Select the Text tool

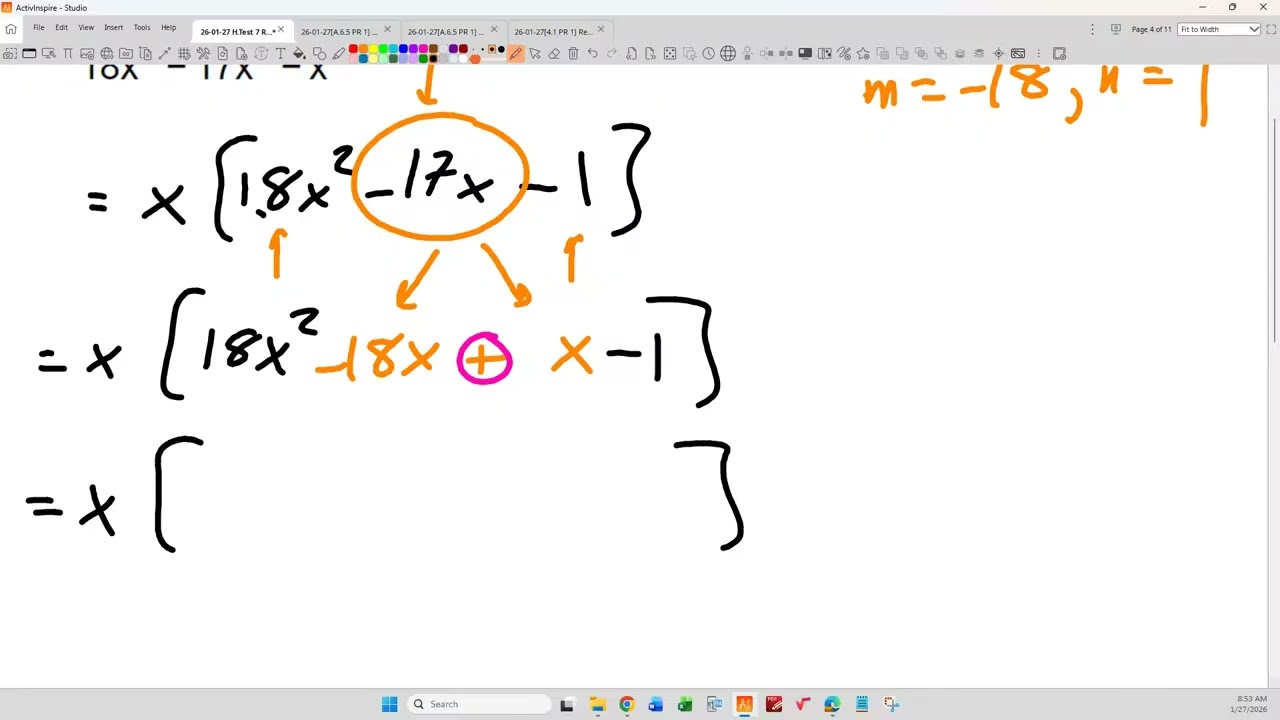tap(280, 53)
